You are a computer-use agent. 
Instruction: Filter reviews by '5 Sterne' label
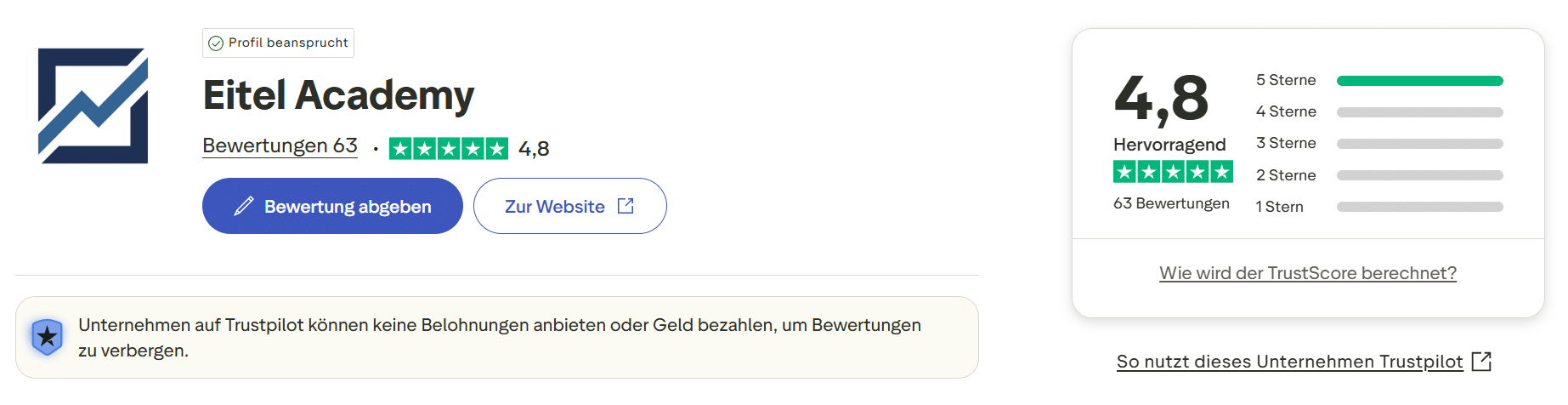tap(1286, 80)
